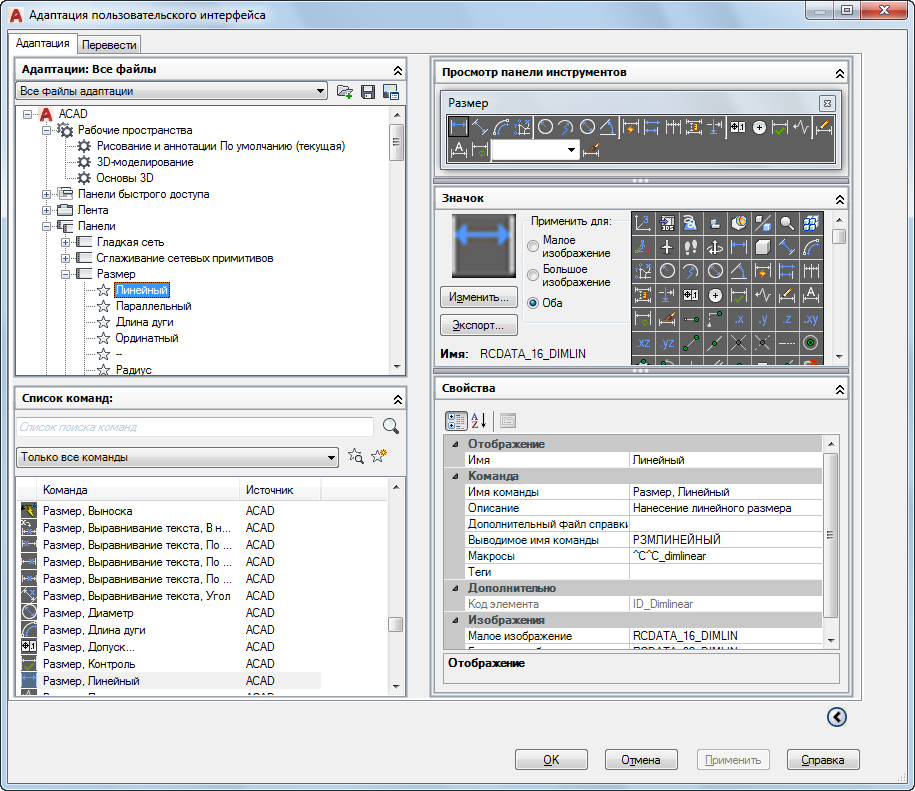Expand the Панели быстрого доступа node
The width and height of the screenshot is (915, 791).
coord(47,194)
